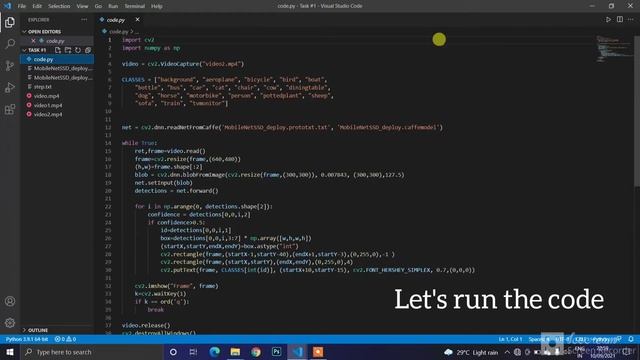Click the Ln 1, Col 1 cursor position
The image size is (640, 360).
coord(510,339)
